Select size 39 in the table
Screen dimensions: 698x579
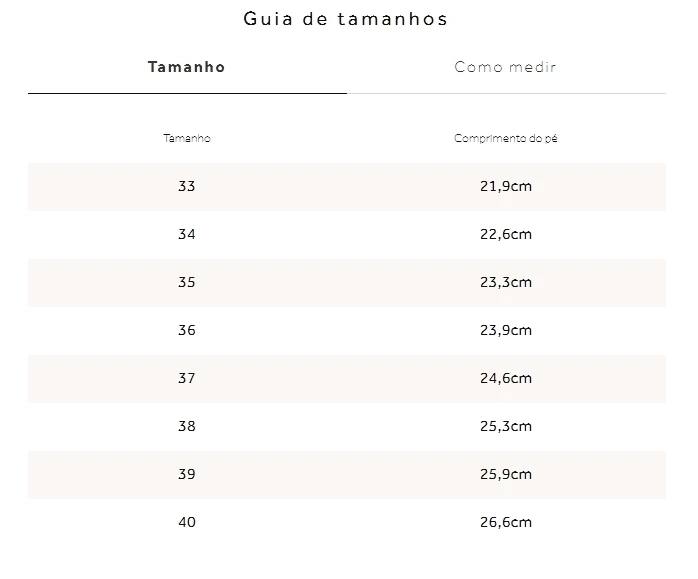pyautogui.click(x=187, y=474)
